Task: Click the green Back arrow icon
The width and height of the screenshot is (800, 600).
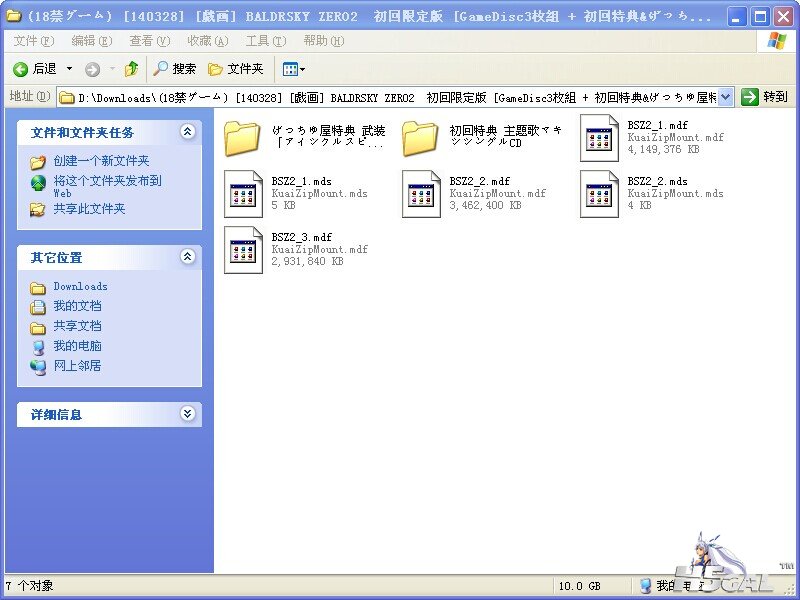Action: coord(20,69)
